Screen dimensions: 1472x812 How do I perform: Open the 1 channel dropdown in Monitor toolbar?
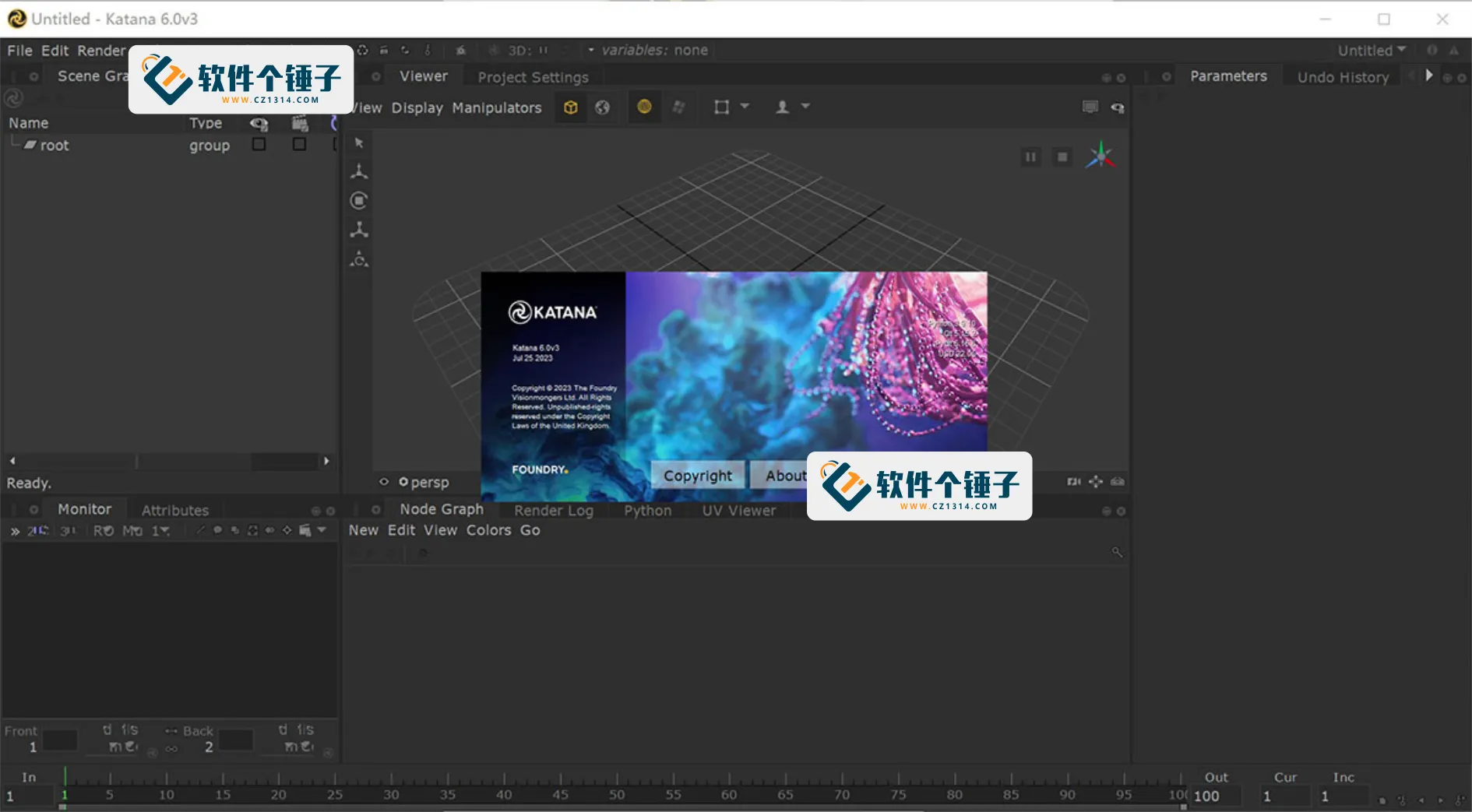click(x=161, y=530)
